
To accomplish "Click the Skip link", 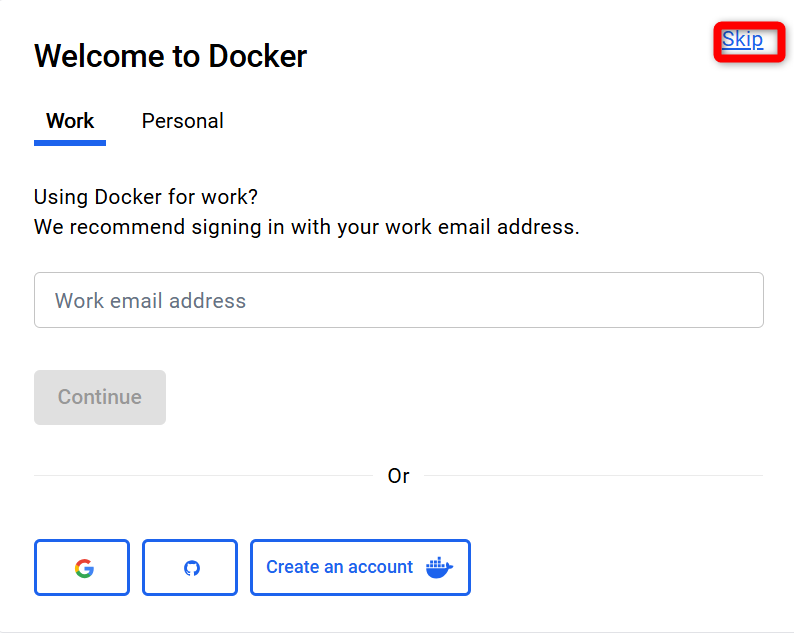I will click(742, 39).
